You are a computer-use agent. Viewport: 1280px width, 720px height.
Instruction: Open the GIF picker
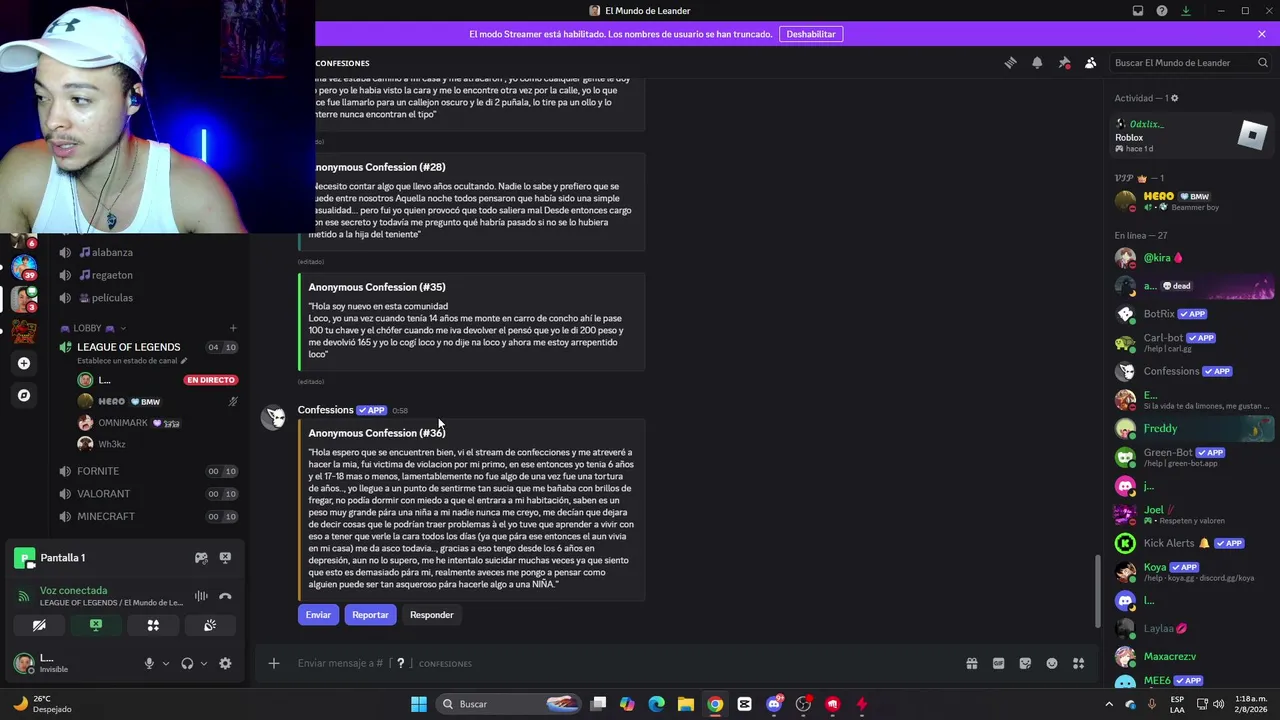point(998,663)
